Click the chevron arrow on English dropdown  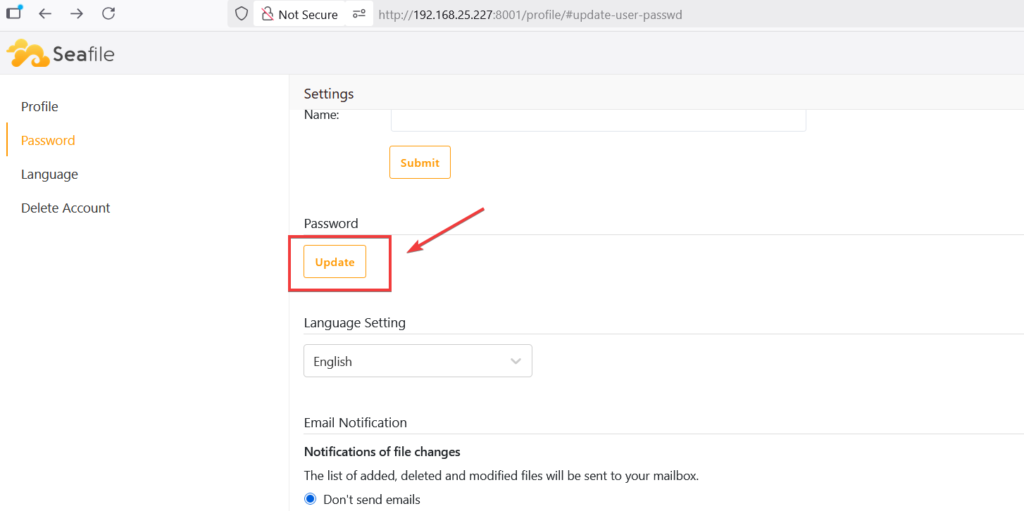coord(516,361)
